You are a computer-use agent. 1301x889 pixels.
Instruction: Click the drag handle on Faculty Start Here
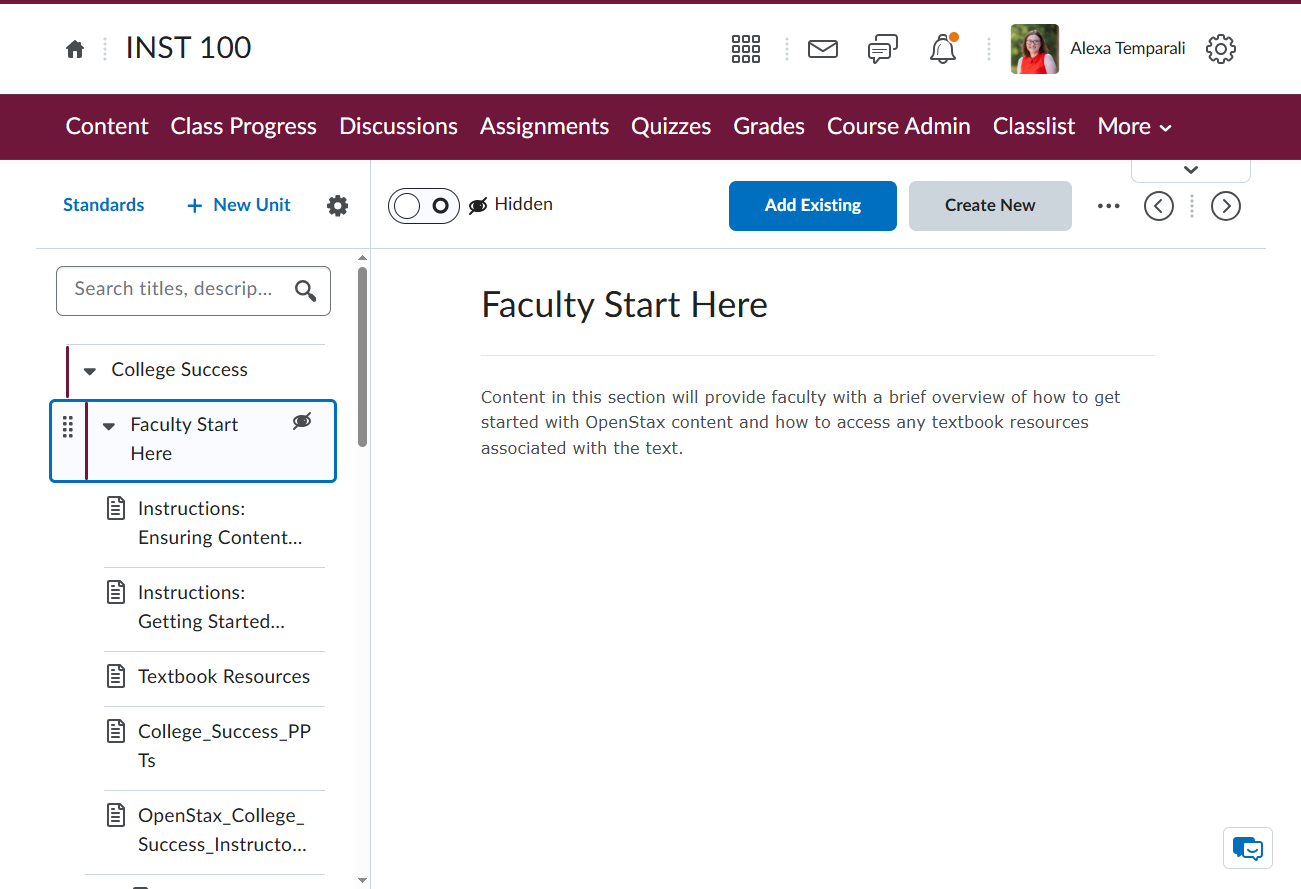pyautogui.click(x=68, y=427)
